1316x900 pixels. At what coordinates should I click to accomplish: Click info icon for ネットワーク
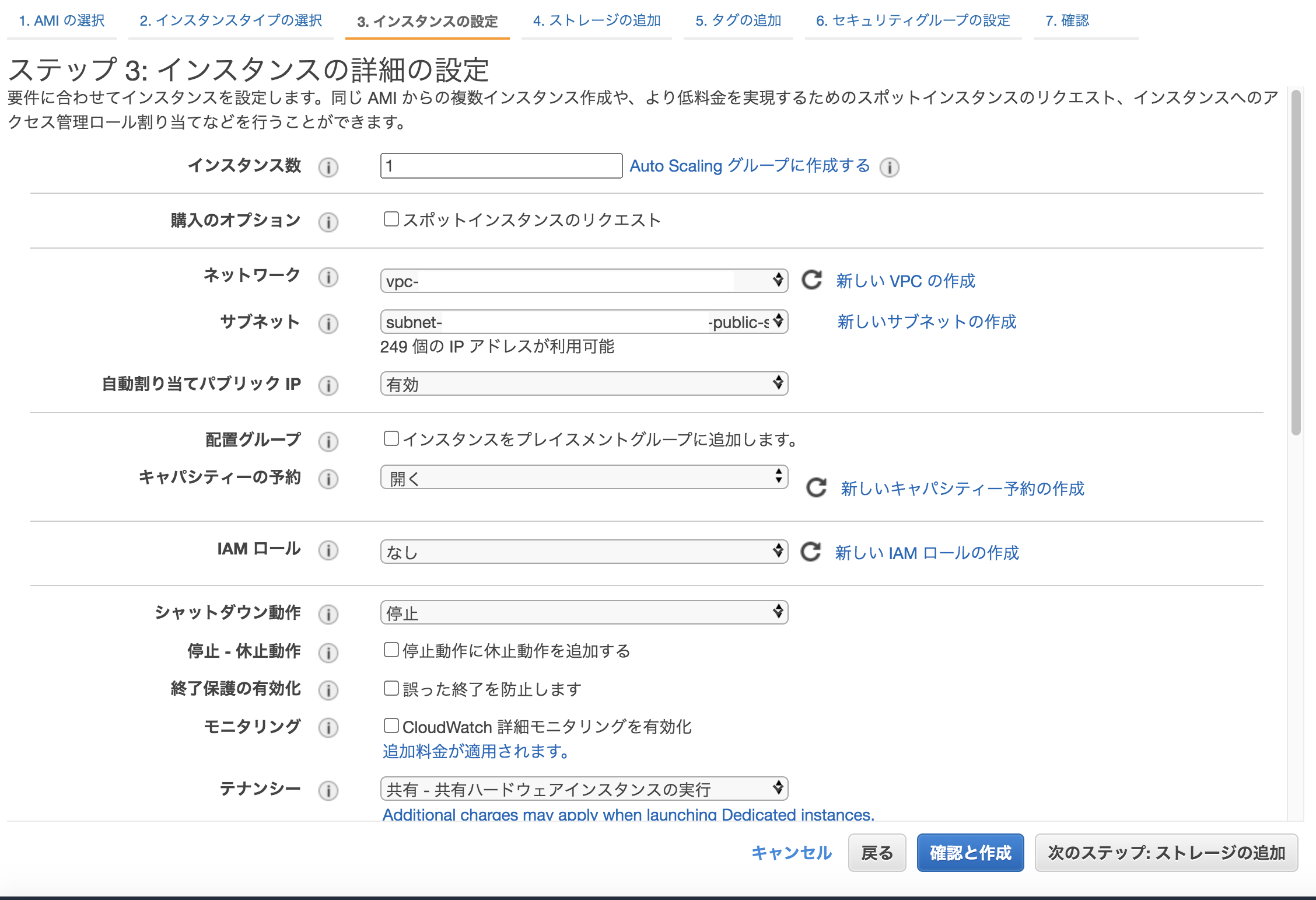coord(328,277)
